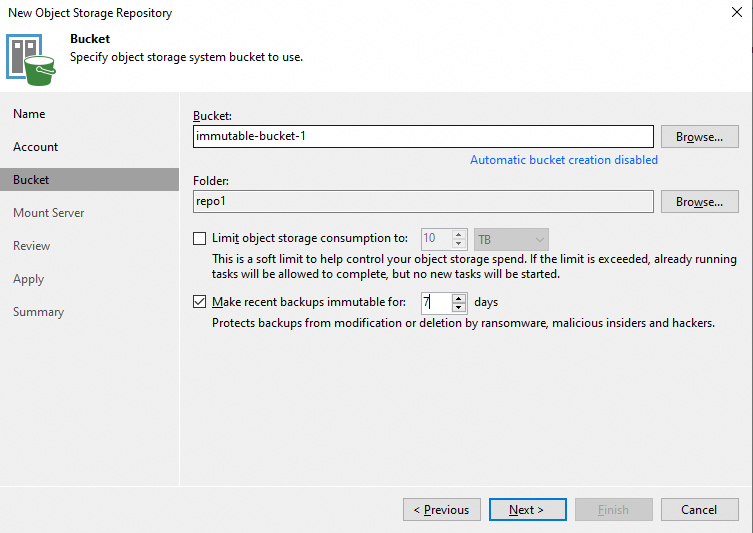Enable Limit object storage consumption checkbox
The height and width of the screenshot is (533, 753).
click(199, 238)
